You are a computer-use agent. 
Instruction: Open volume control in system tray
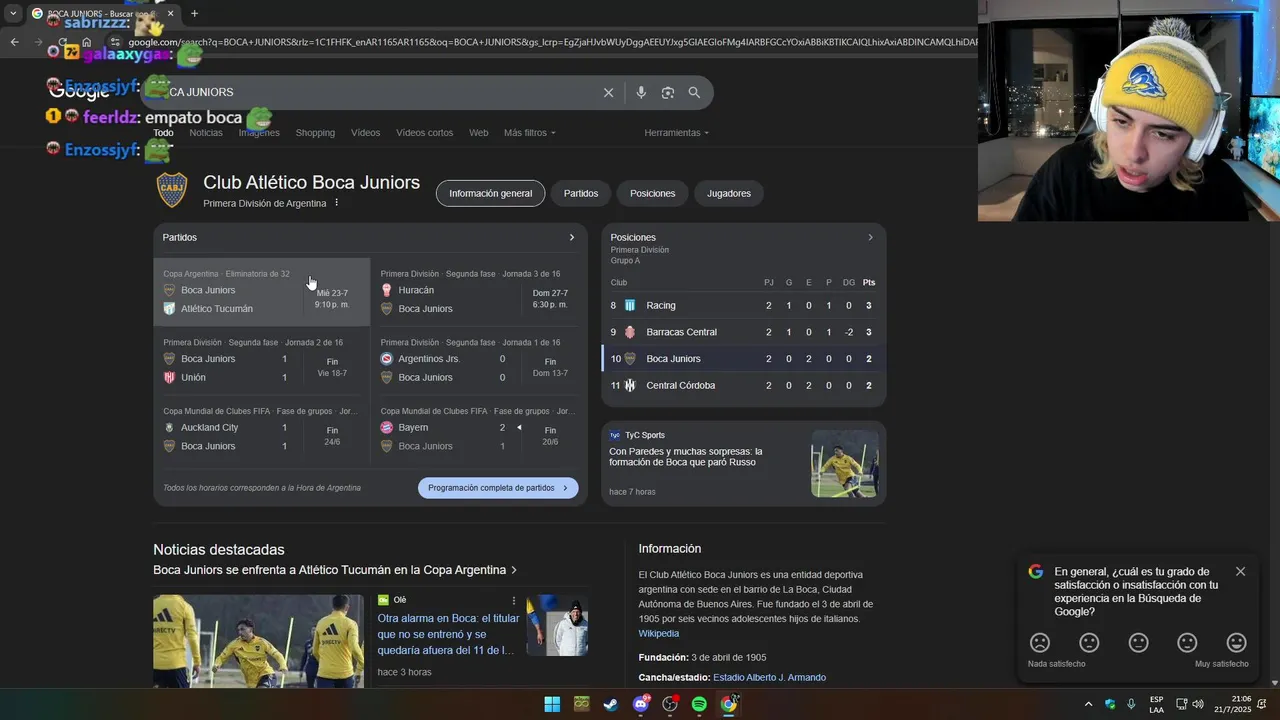(1198, 704)
